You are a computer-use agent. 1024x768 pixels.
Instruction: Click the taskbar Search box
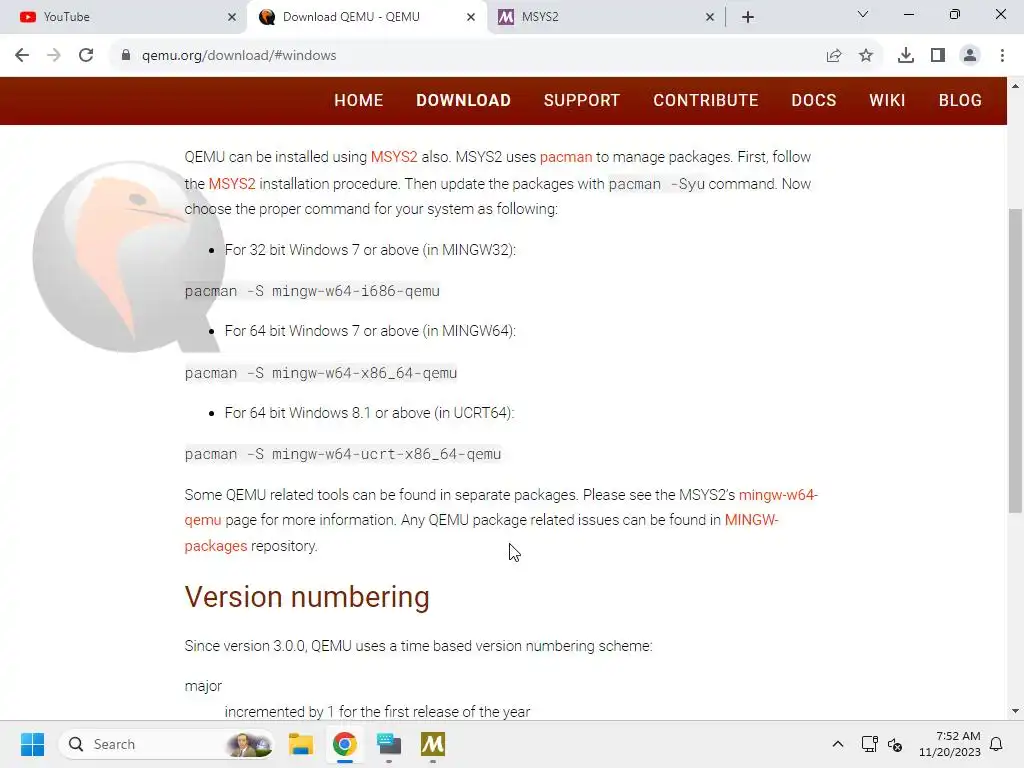(x=167, y=744)
